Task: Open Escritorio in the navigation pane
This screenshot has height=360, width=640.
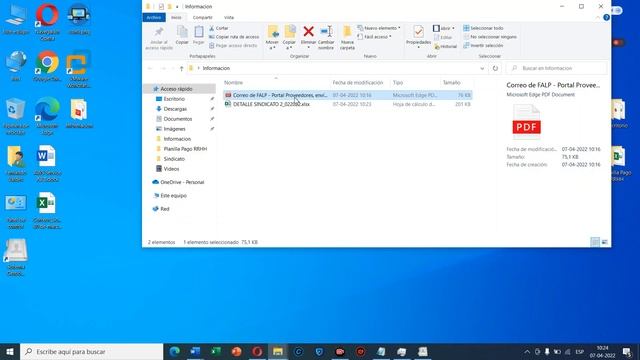Action: [x=174, y=99]
